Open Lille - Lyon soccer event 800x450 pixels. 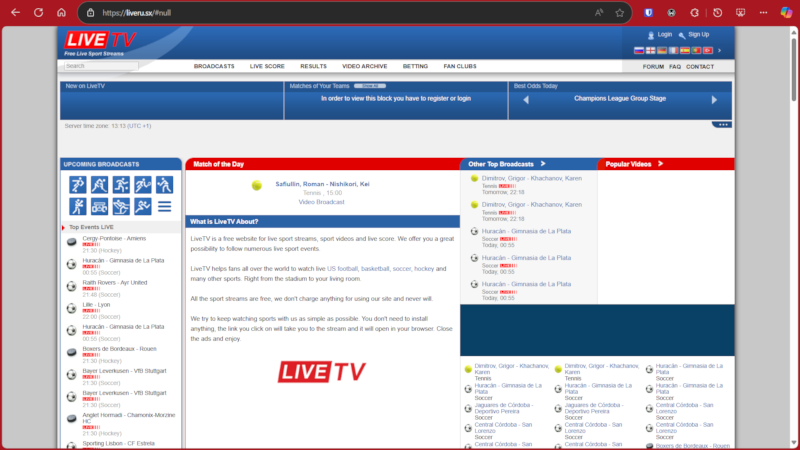(96, 305)
